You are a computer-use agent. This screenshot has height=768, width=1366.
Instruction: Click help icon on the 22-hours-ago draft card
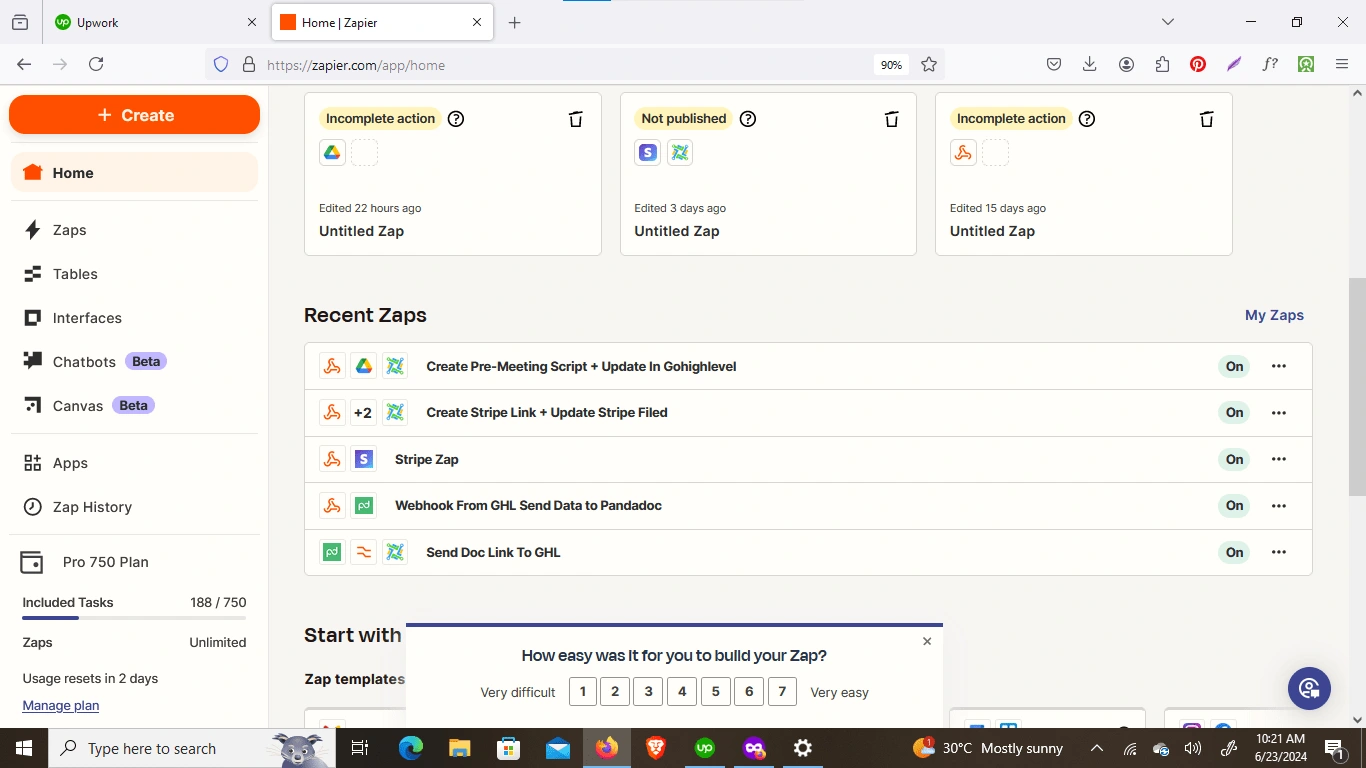[x=456, y=118]
